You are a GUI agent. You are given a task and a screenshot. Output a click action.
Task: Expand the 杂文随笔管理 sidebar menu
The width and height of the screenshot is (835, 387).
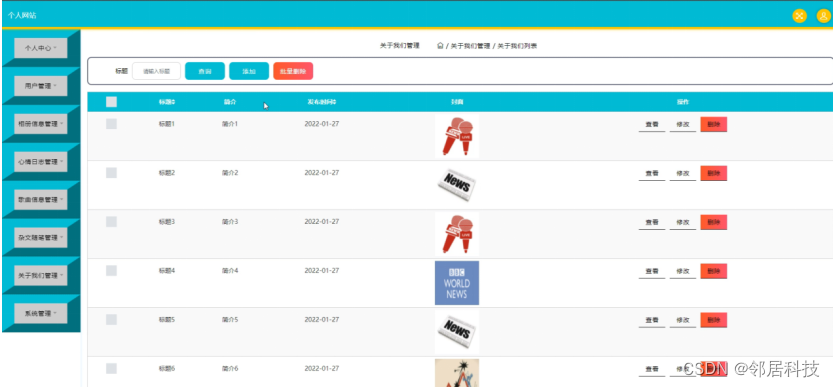click(40, 237)
